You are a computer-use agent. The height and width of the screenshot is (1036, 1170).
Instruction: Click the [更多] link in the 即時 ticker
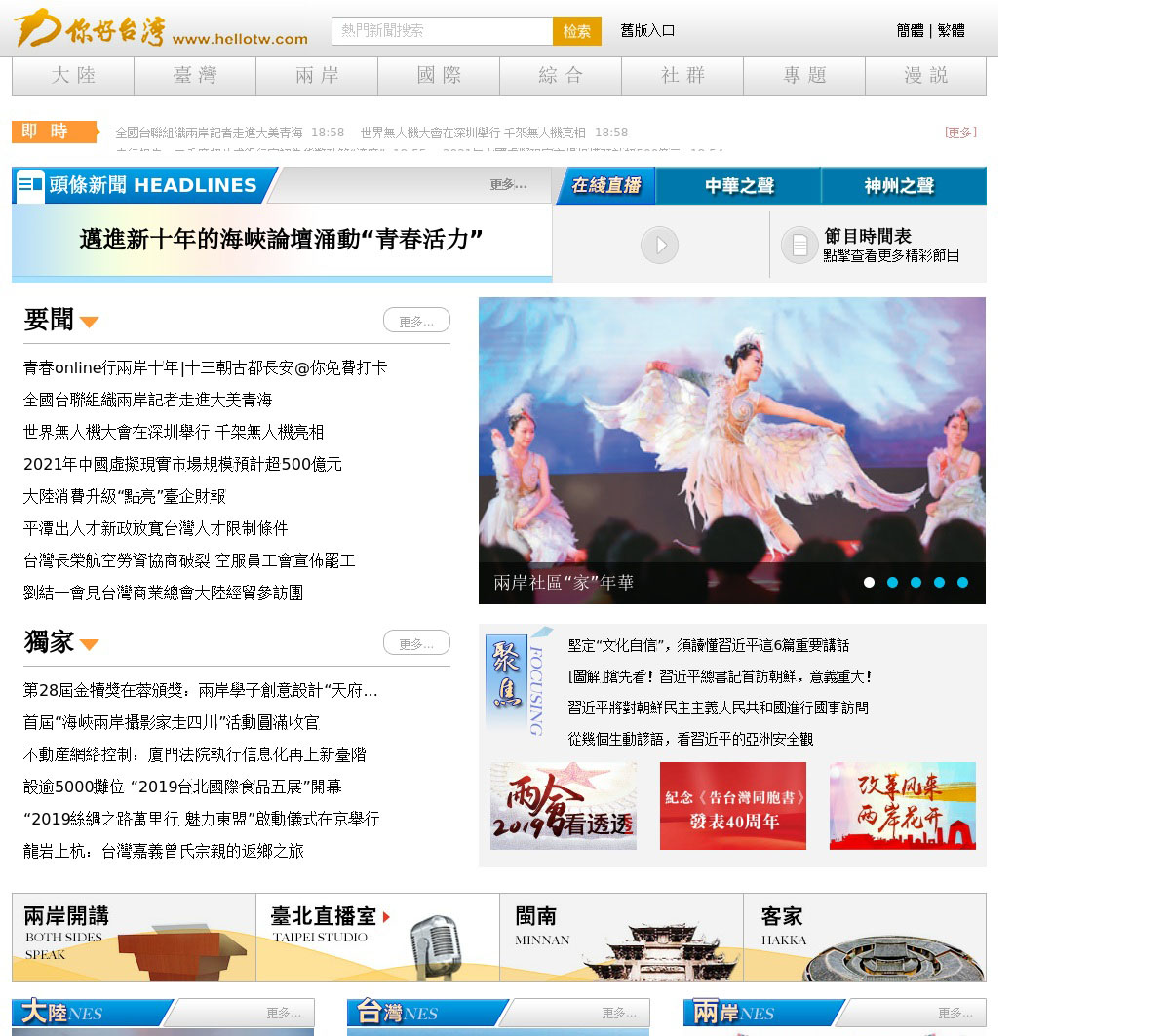pyautogui.click(x=960, y=133)
